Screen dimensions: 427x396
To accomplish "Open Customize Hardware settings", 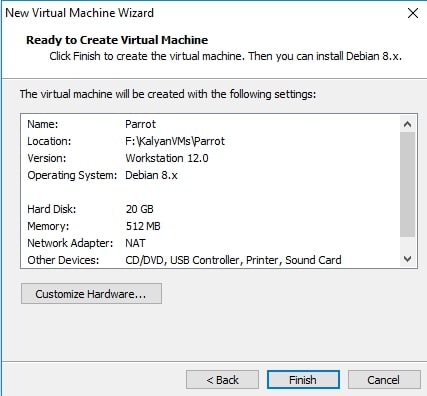I will point(91,294).
